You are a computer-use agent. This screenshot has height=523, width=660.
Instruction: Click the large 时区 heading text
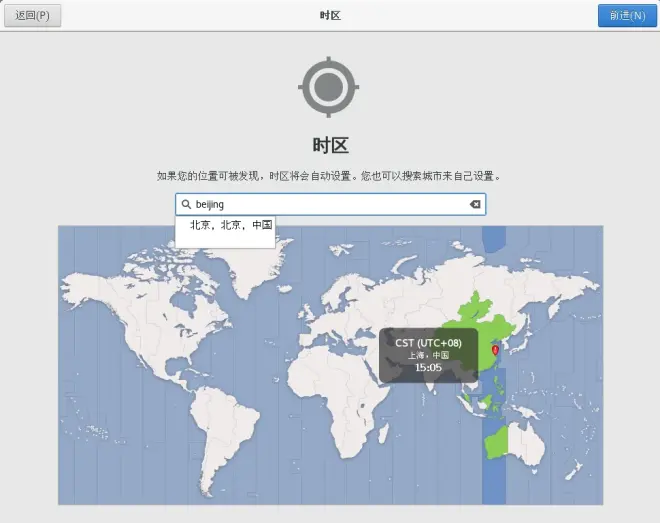tap(330, 145)
